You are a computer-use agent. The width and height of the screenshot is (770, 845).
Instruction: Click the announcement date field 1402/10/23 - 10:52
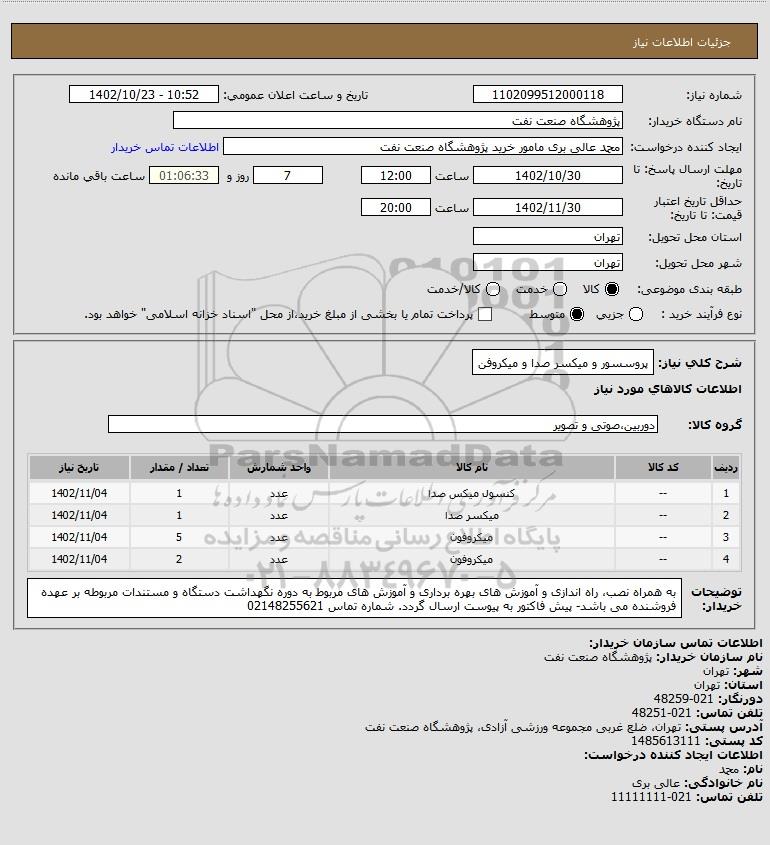click(x=144, y=94)
